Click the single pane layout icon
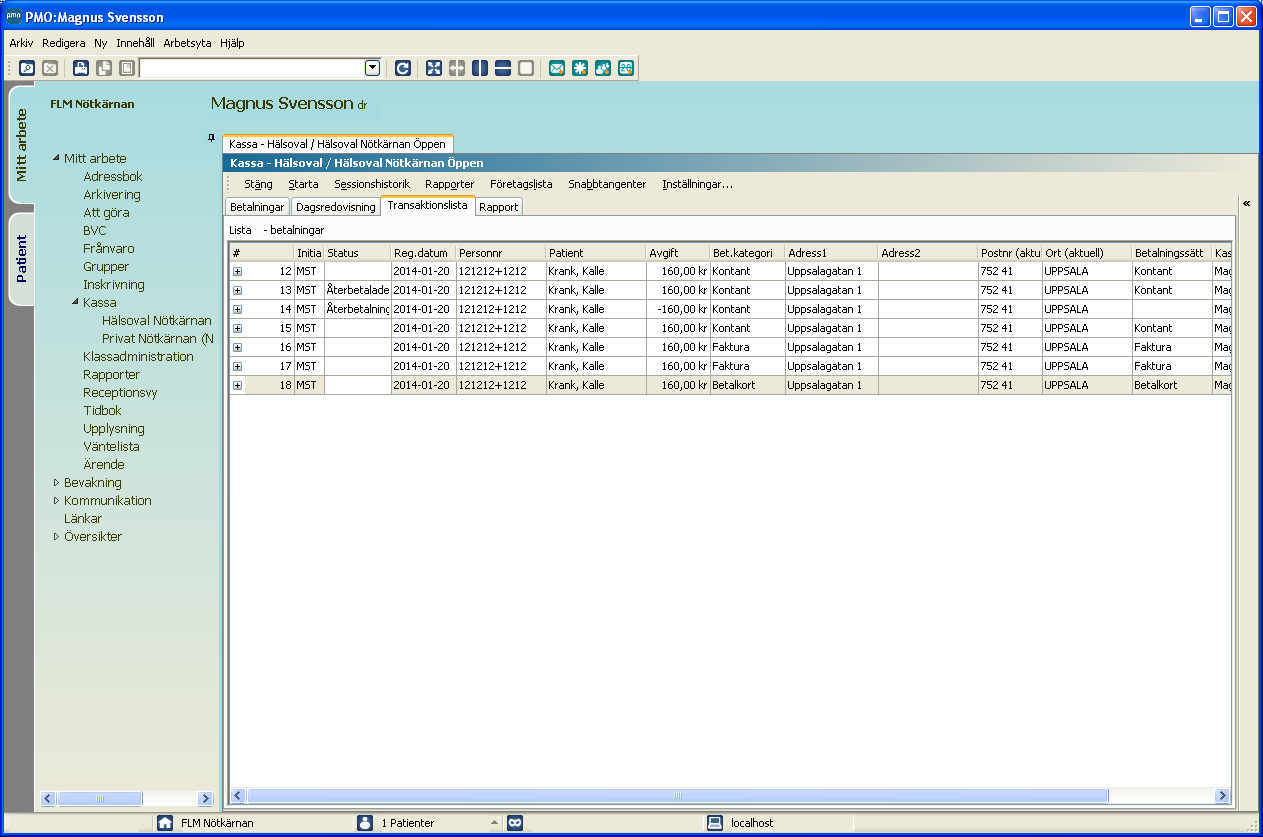 [x=526, y=68]
